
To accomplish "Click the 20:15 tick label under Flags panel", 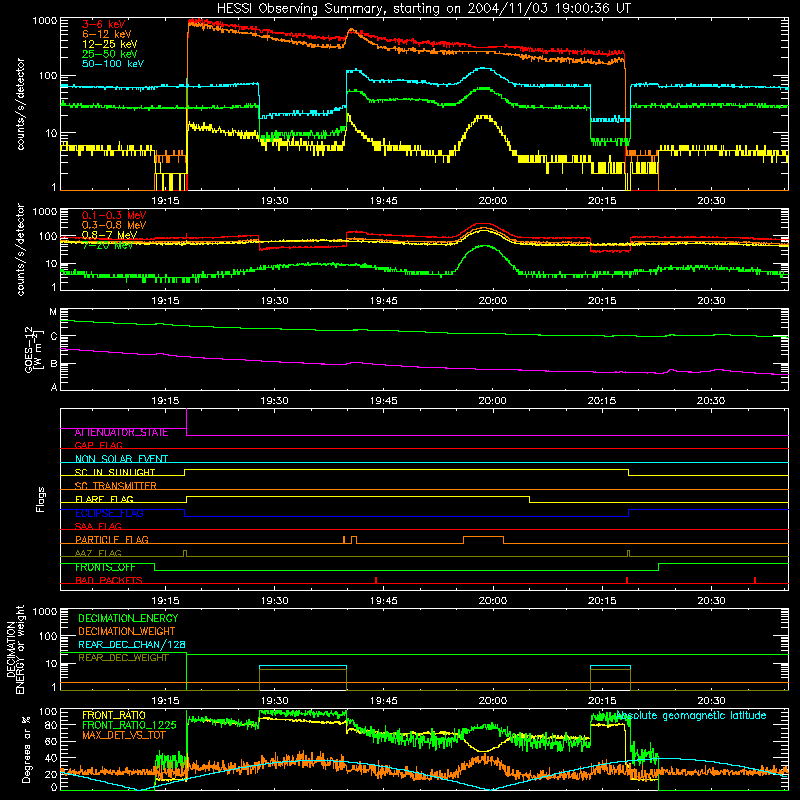I will 602,601.
